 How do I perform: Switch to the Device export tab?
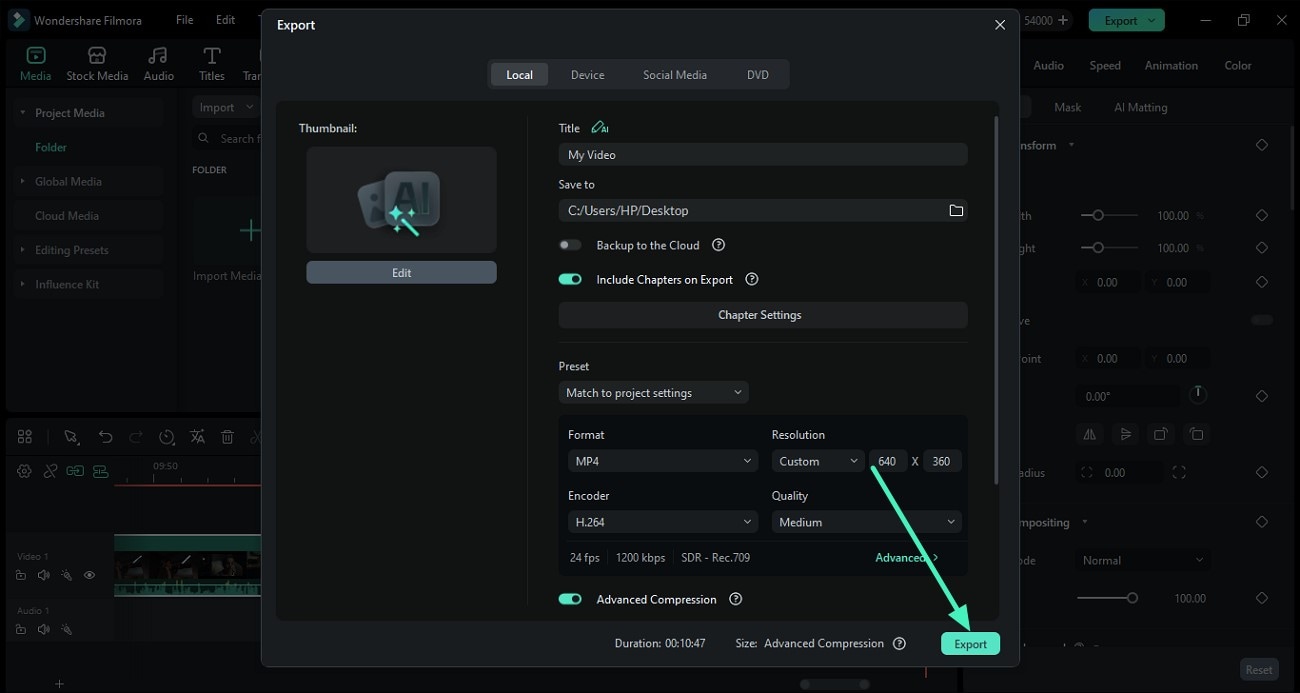click(587, 75)
